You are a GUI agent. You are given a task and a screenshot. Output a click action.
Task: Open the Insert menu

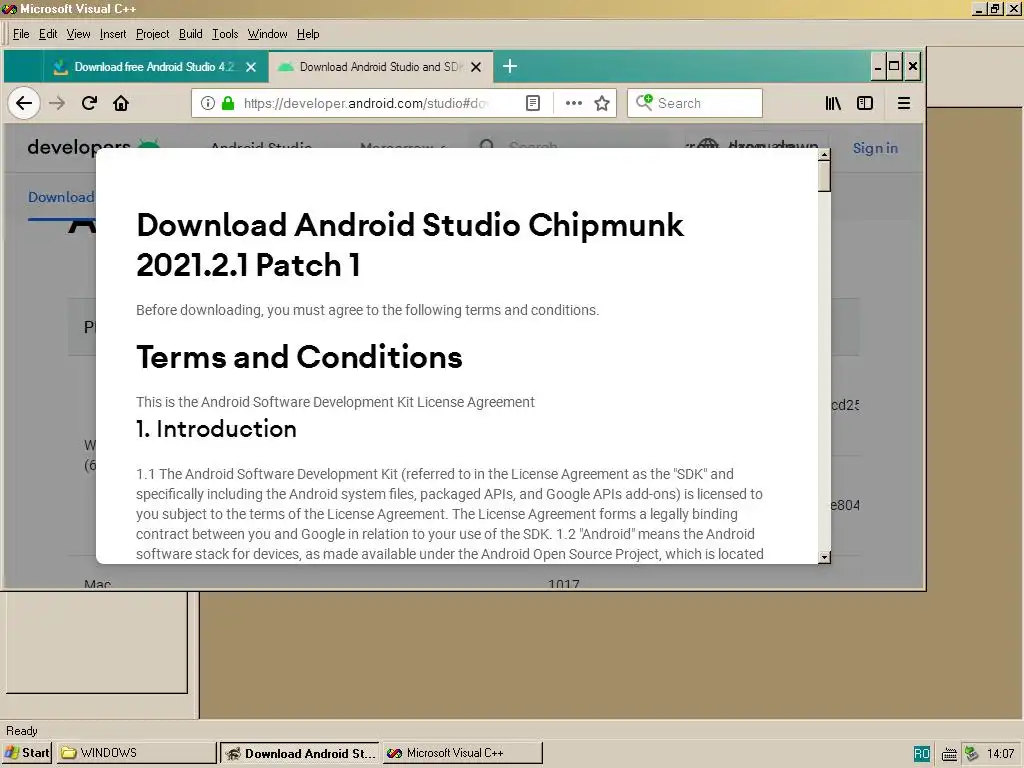(113, 34)
